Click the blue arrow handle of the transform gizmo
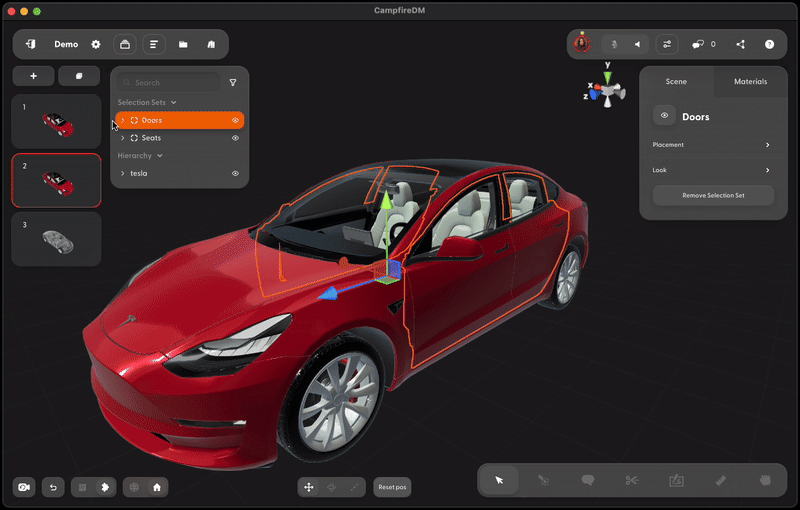Screen dimensions: 800x510 (329, 293)
